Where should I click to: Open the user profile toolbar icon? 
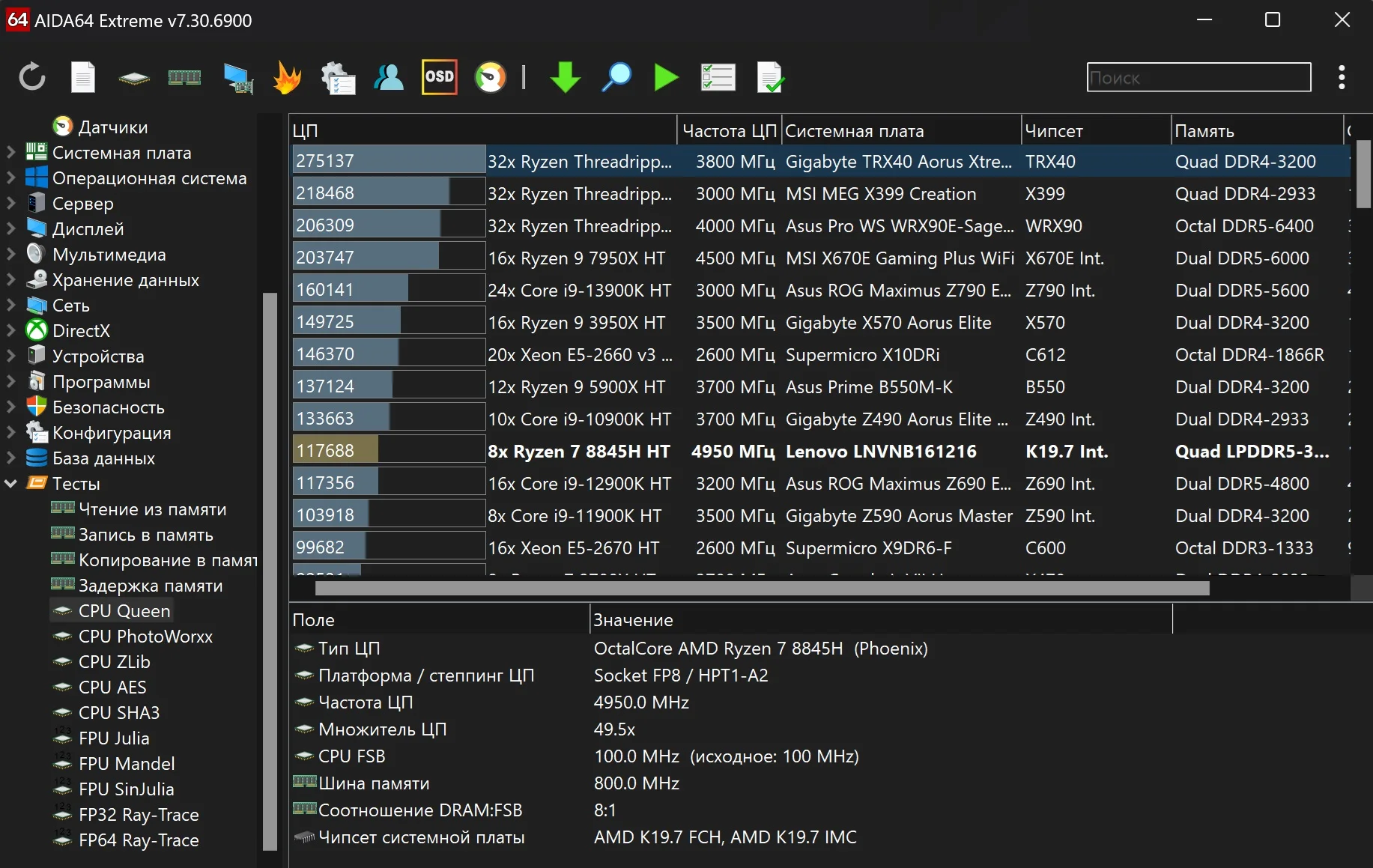click(x=389, y=77)
